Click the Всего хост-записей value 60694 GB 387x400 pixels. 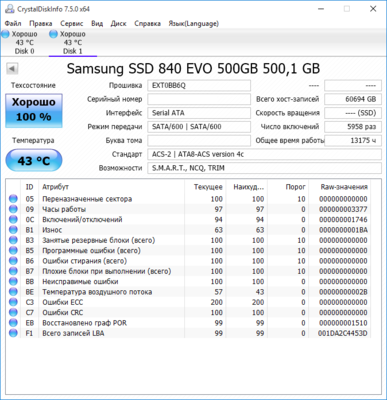[353, 99]
